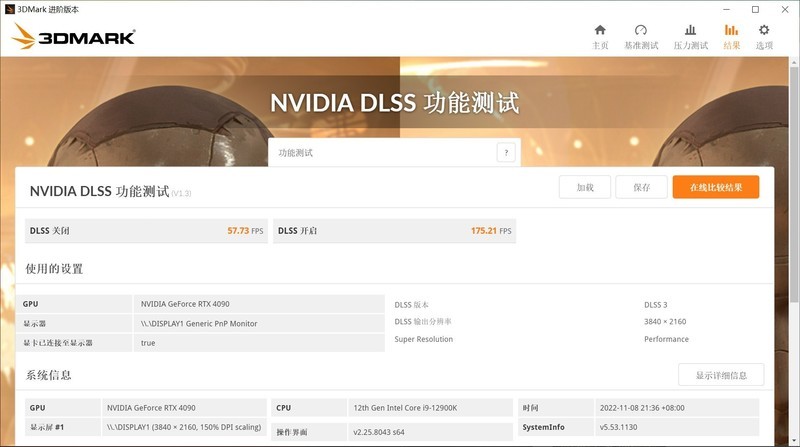Viewport: 800px width, 447px height.
Task: Click the Performance value
Action: pos(666,339)
